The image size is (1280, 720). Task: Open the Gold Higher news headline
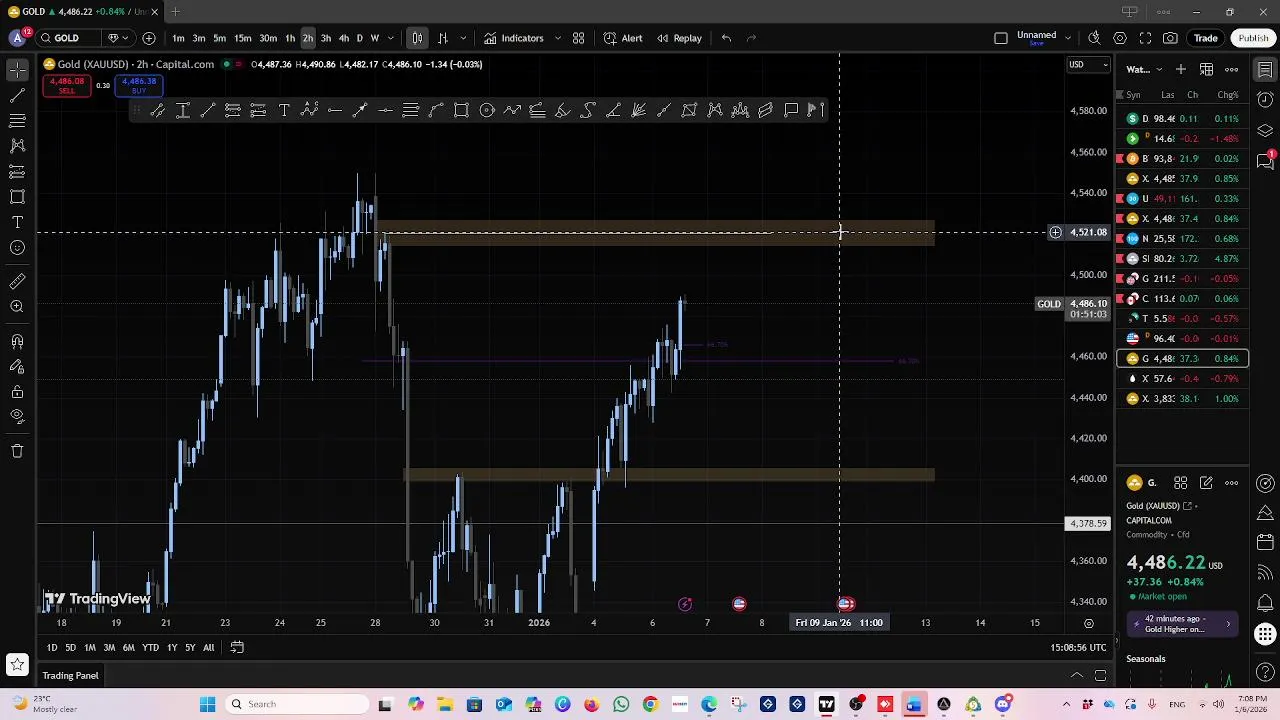click(x=1181, y=624)
